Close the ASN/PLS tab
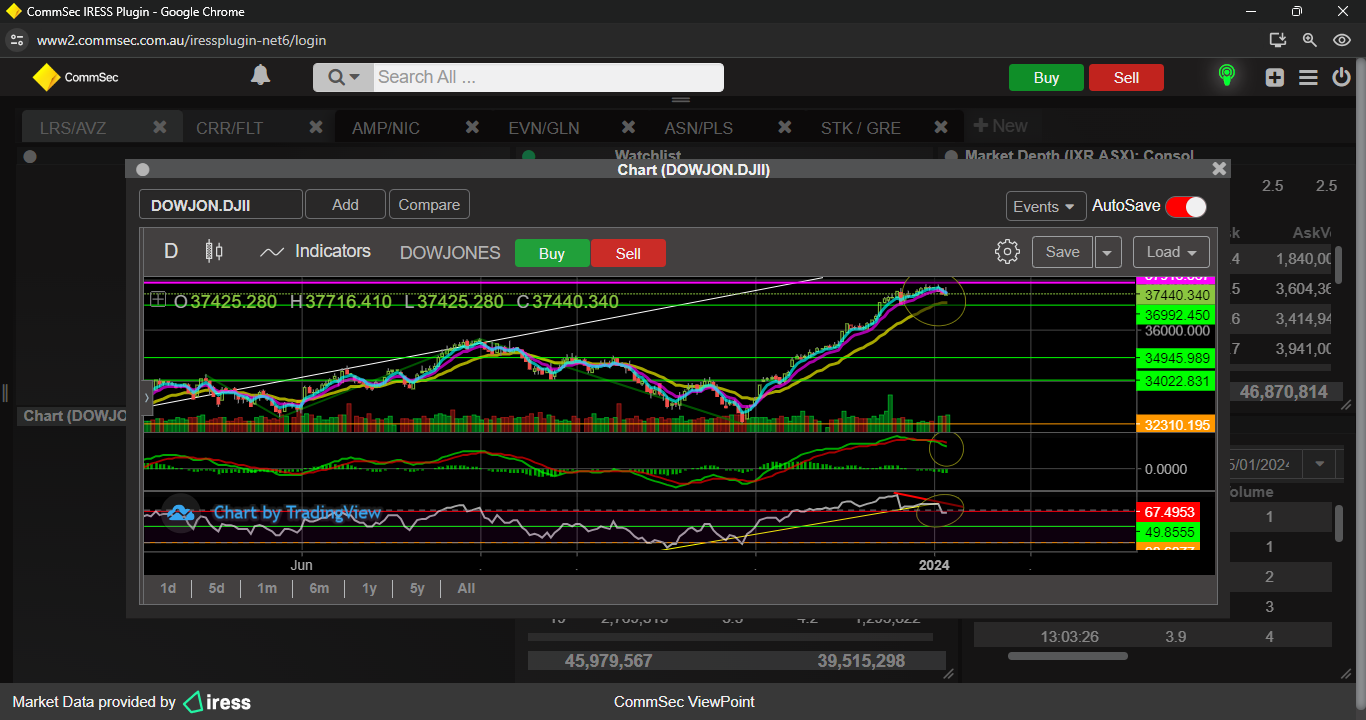 tap(784, 127)
